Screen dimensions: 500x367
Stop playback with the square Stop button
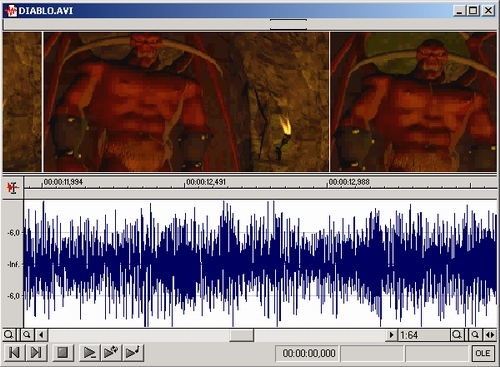pyautogui.click(x=63, y=353)
